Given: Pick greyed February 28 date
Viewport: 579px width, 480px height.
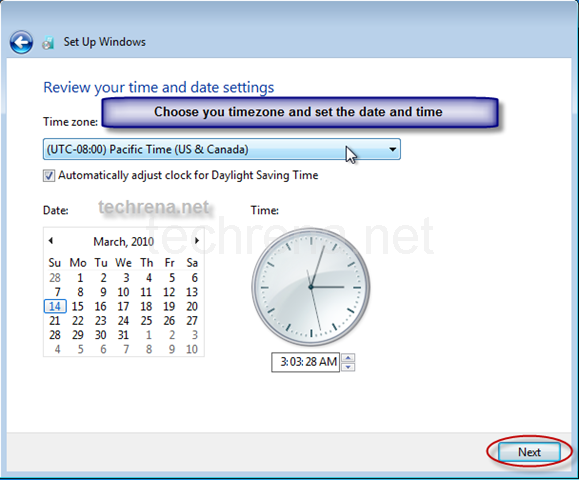Looking at the screenshot, I should 55,278.
